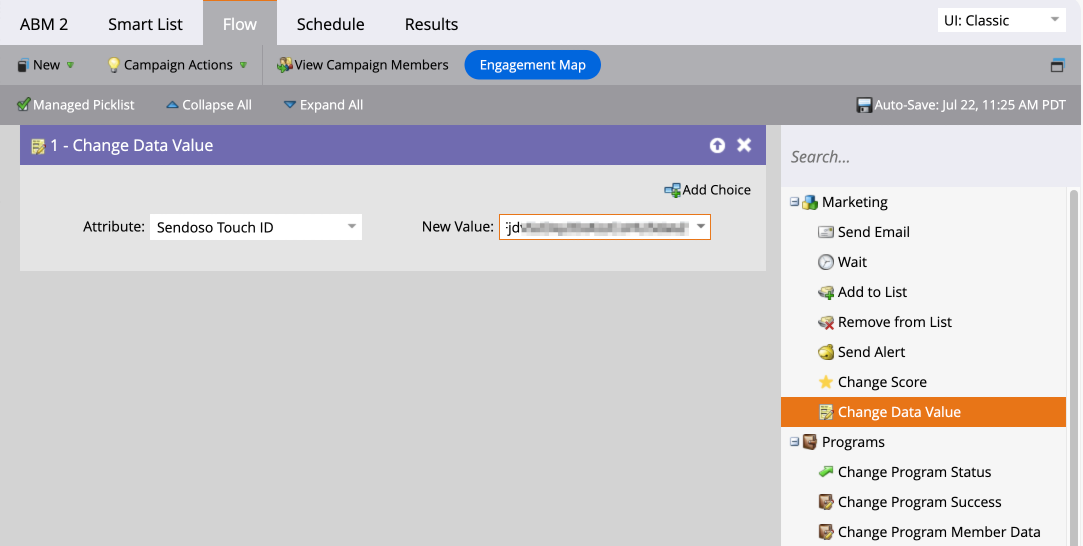Image resolution: width=1083 pixels, height=546 pixels.
Task: Click the Programs folder icon
Action: coord(809,442)
